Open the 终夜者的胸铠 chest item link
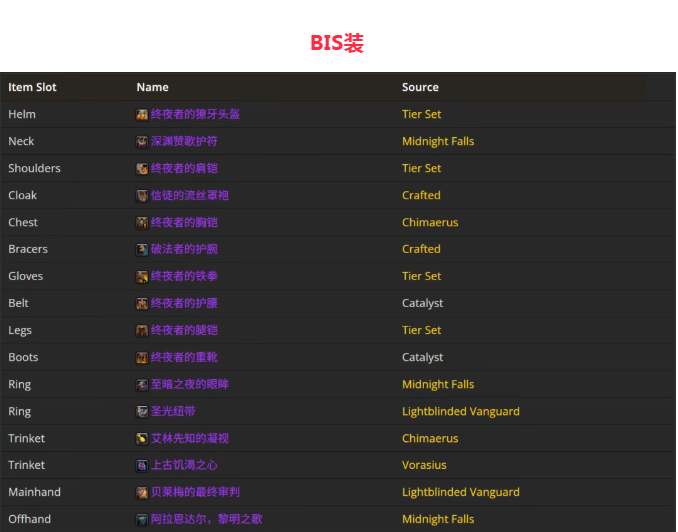This screenshot has height=532, width=678. click(184, 222)
